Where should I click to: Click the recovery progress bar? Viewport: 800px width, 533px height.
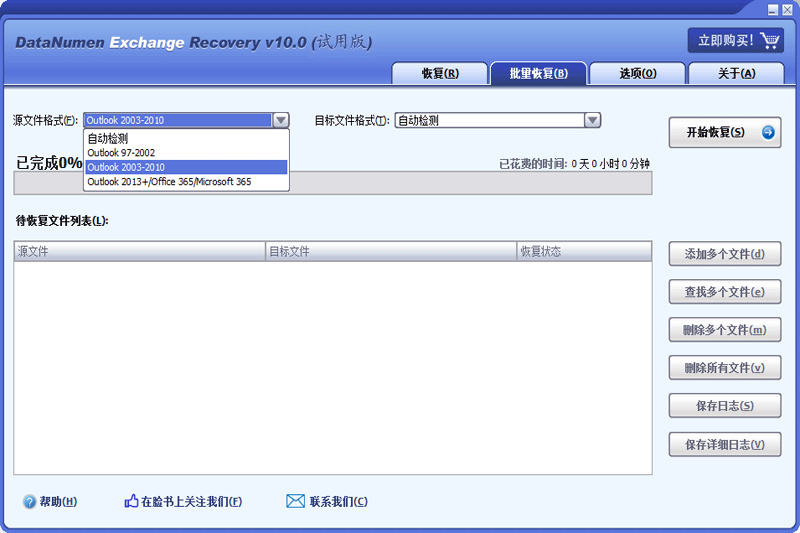click(x=333, y=183)
